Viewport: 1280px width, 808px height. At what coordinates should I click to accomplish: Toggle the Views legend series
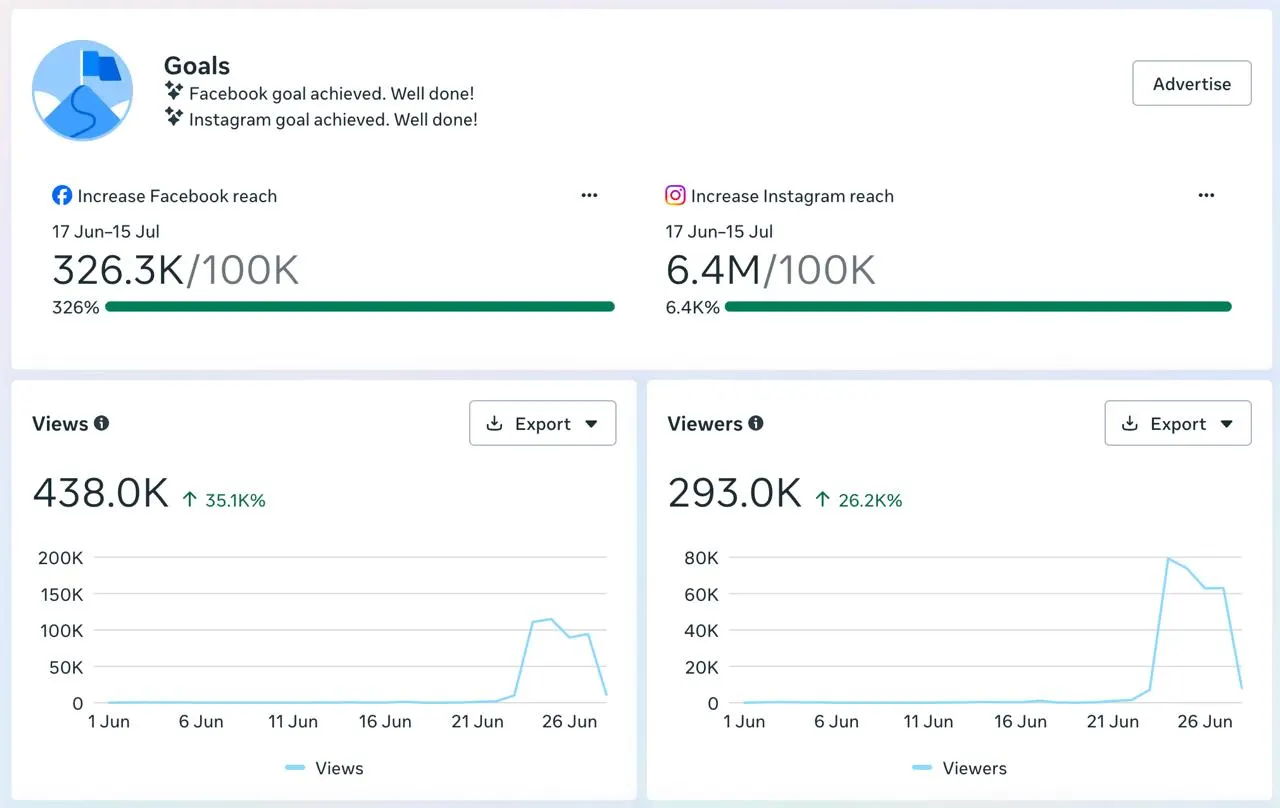pyautogui.click(x=324, y=768)
